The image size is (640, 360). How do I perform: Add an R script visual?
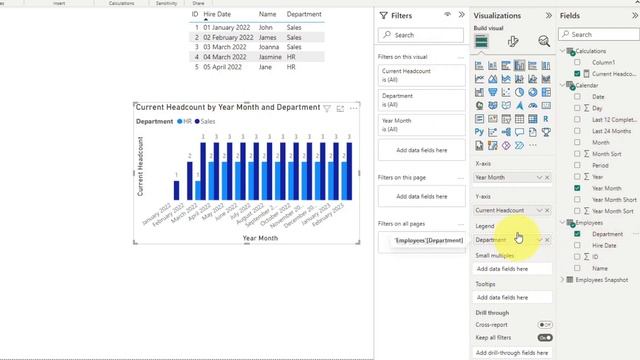click(546, 119)
